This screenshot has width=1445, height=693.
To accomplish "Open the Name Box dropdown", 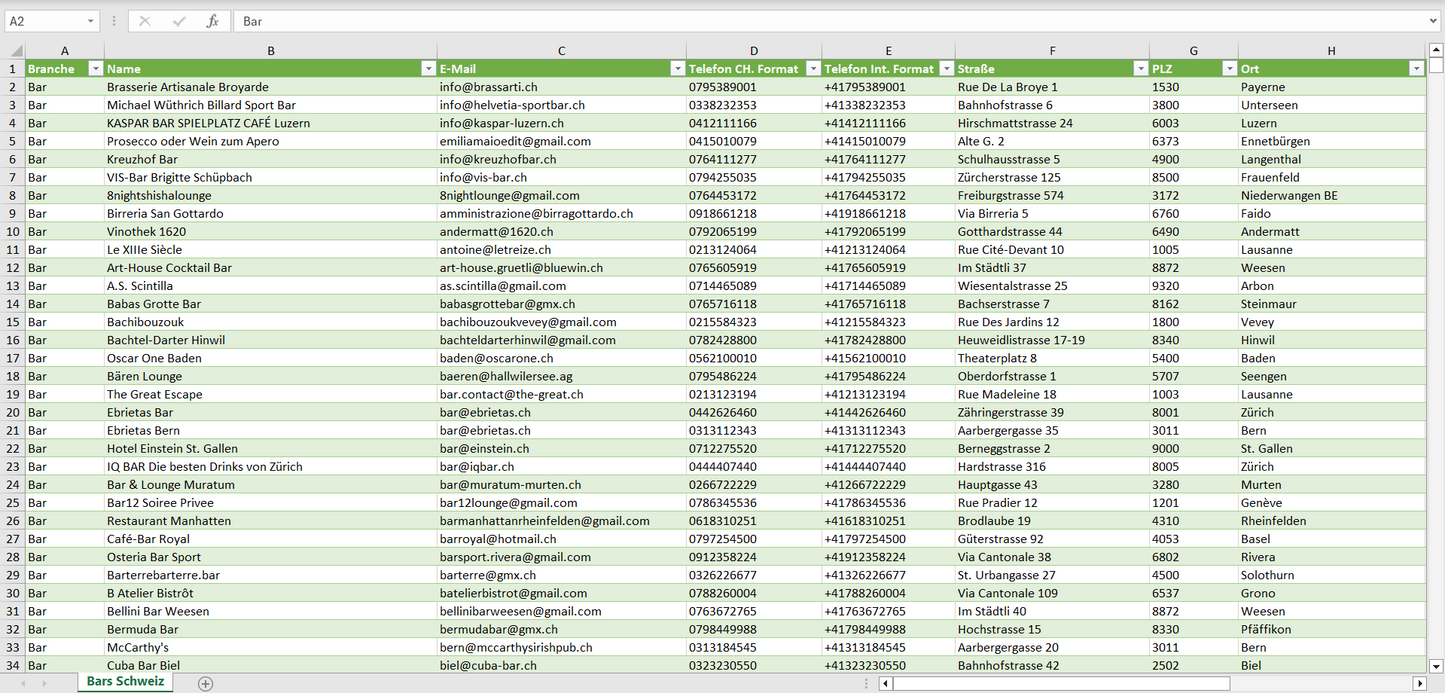I will [91, 21].
